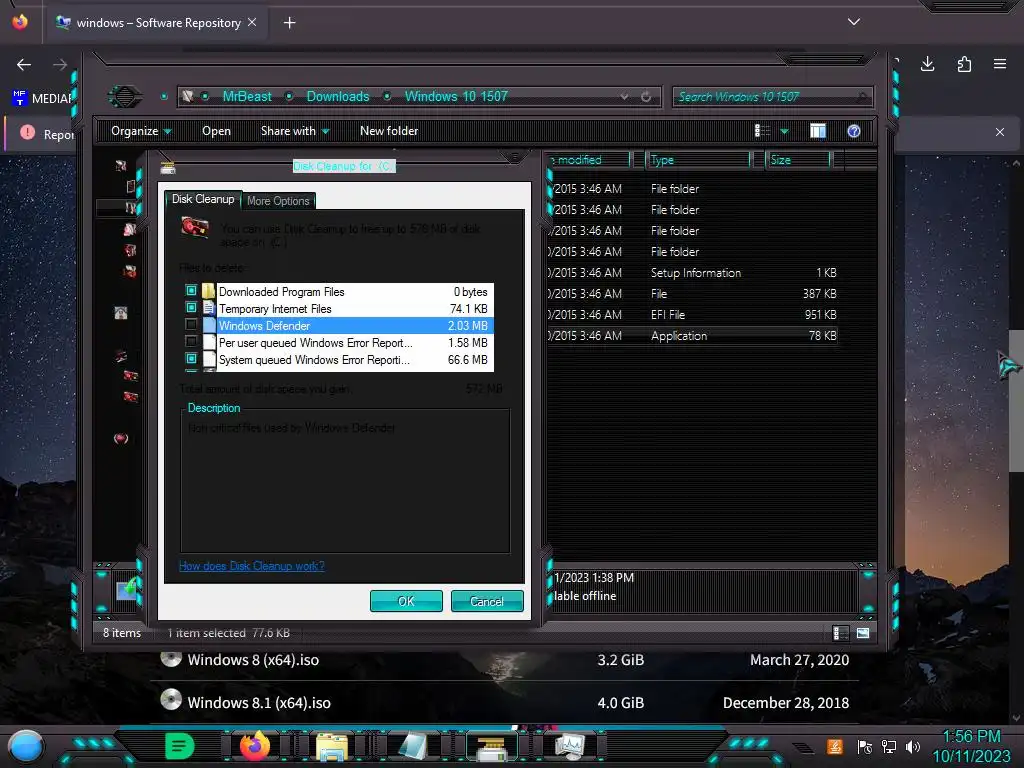
Task: Change the Explorer view layout icon
Action: pyautogui.click(x=762, y=131)
